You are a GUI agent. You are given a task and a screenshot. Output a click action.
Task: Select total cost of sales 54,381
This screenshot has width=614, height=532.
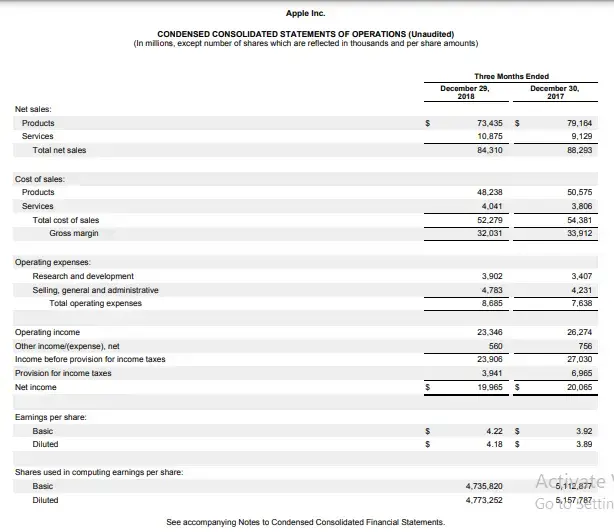580,220
